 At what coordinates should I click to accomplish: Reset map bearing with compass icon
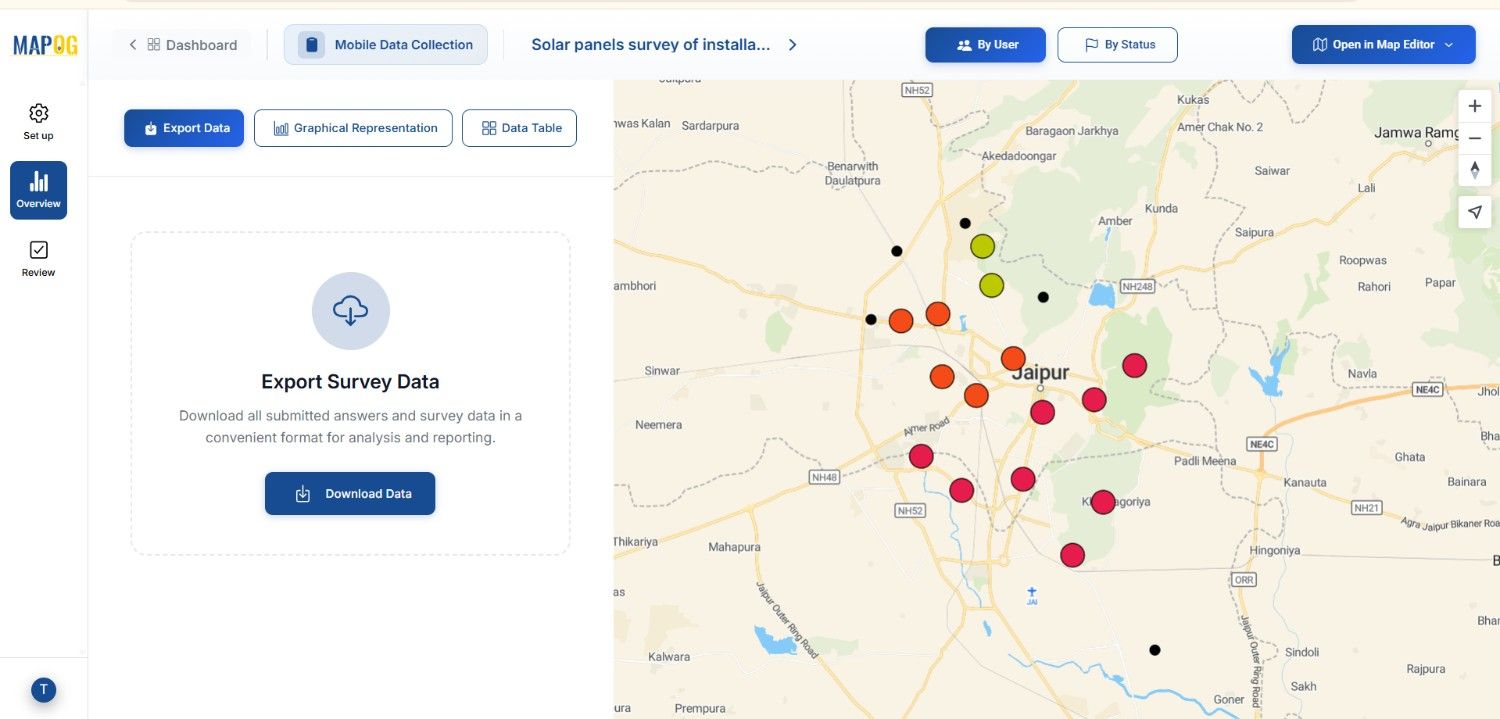(x=1474, y=170)
